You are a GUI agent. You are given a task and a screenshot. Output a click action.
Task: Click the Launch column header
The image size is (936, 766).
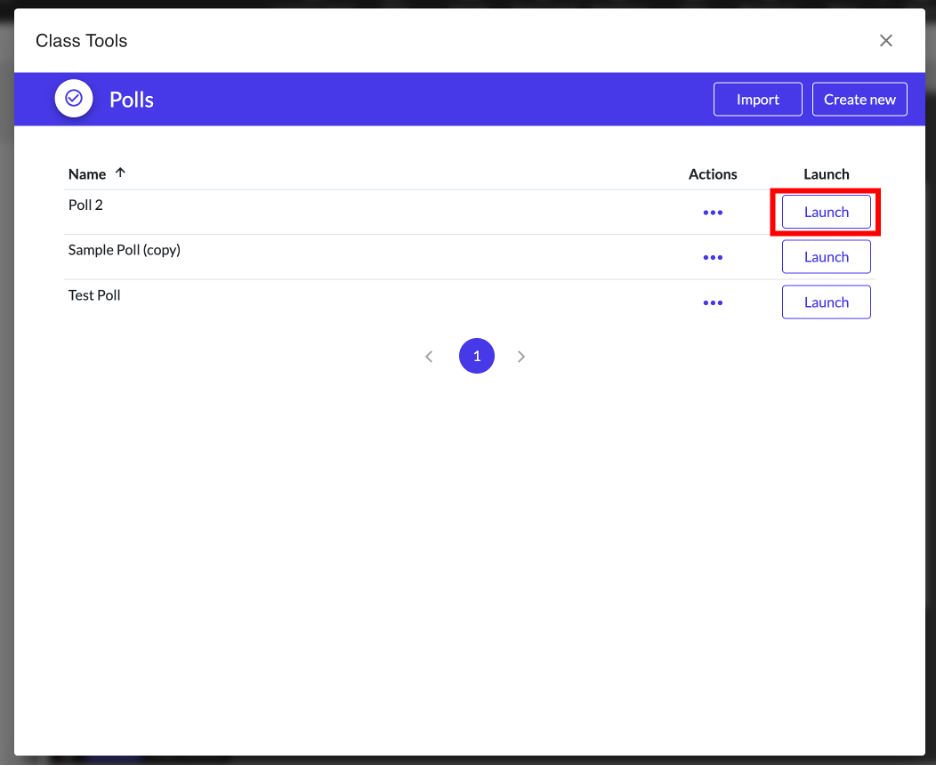point(826,174)
